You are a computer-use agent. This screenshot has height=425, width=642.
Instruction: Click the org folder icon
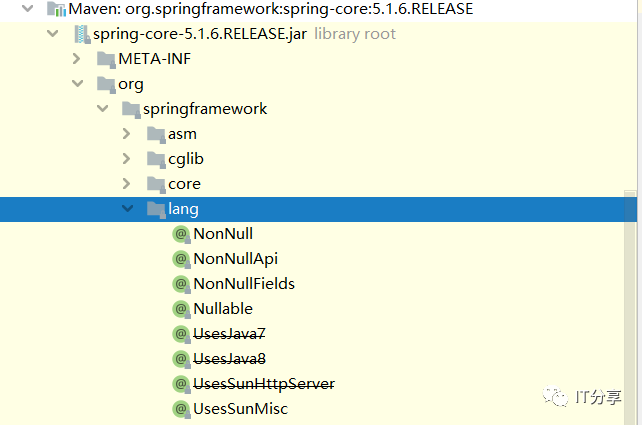[x=106, y=84]
